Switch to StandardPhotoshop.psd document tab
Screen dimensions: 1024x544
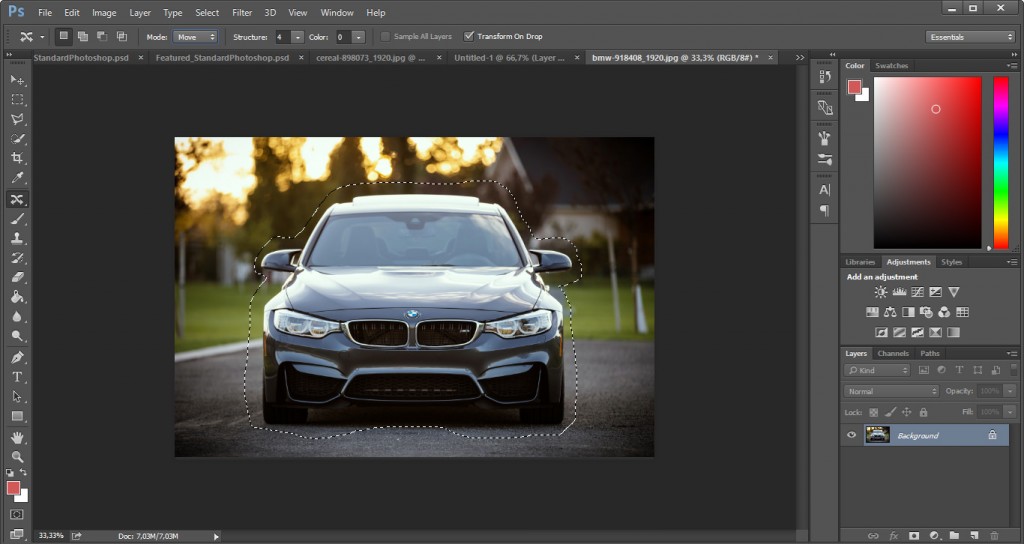pos(81,57)
